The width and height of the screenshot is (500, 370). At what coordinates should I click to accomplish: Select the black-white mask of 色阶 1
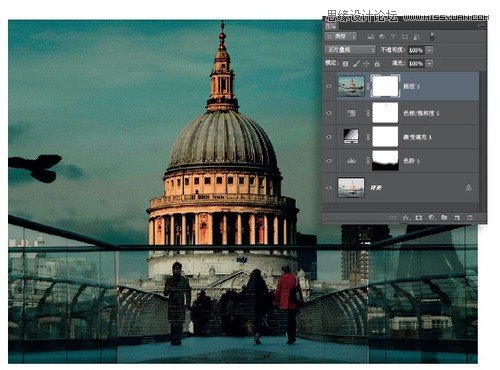tap(385, 160)
